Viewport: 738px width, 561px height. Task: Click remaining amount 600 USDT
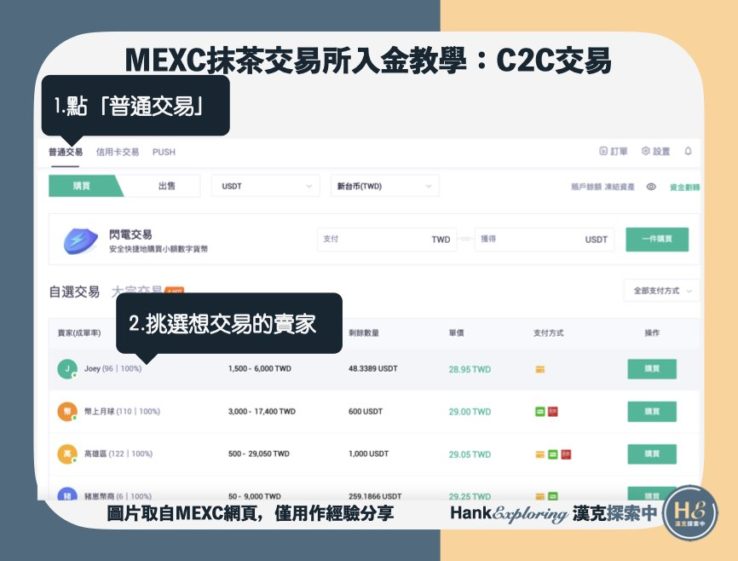[x=366, y=411]
